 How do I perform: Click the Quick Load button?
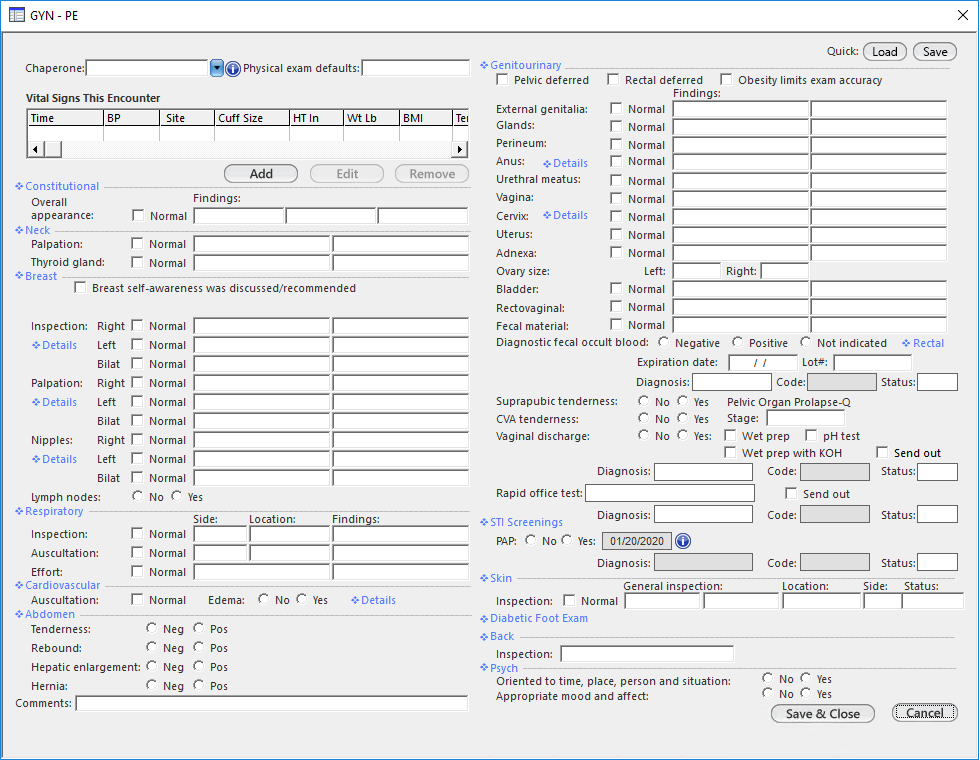tap(884, 52)
